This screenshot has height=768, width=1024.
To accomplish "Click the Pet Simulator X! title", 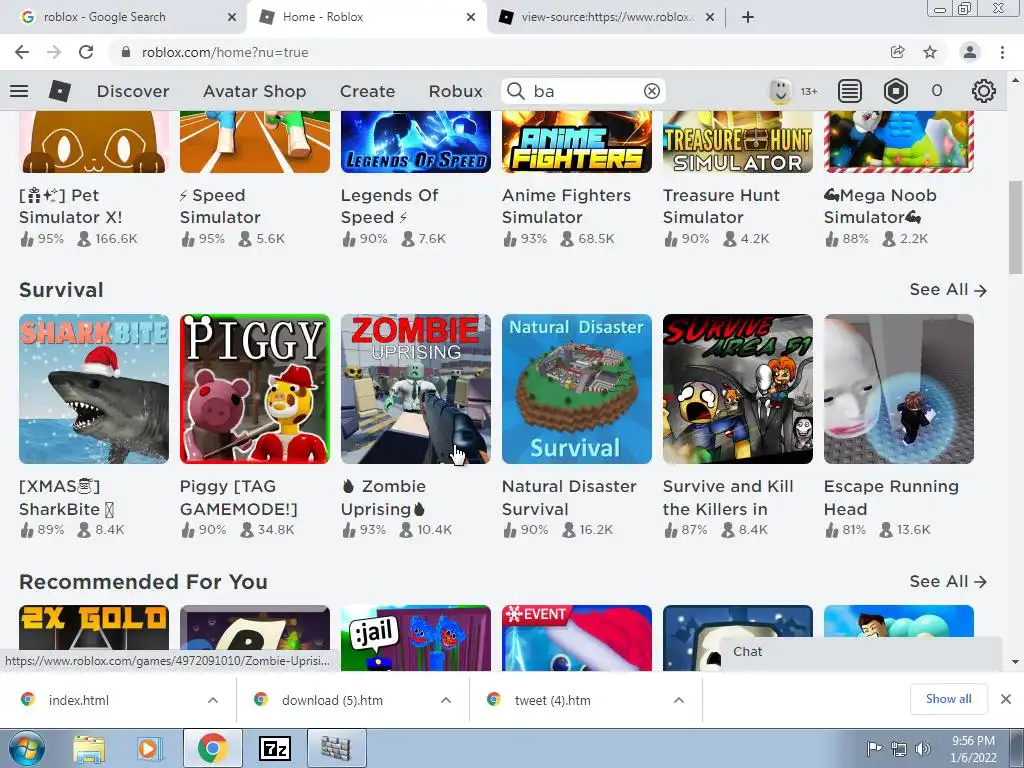I will point(71,206).
